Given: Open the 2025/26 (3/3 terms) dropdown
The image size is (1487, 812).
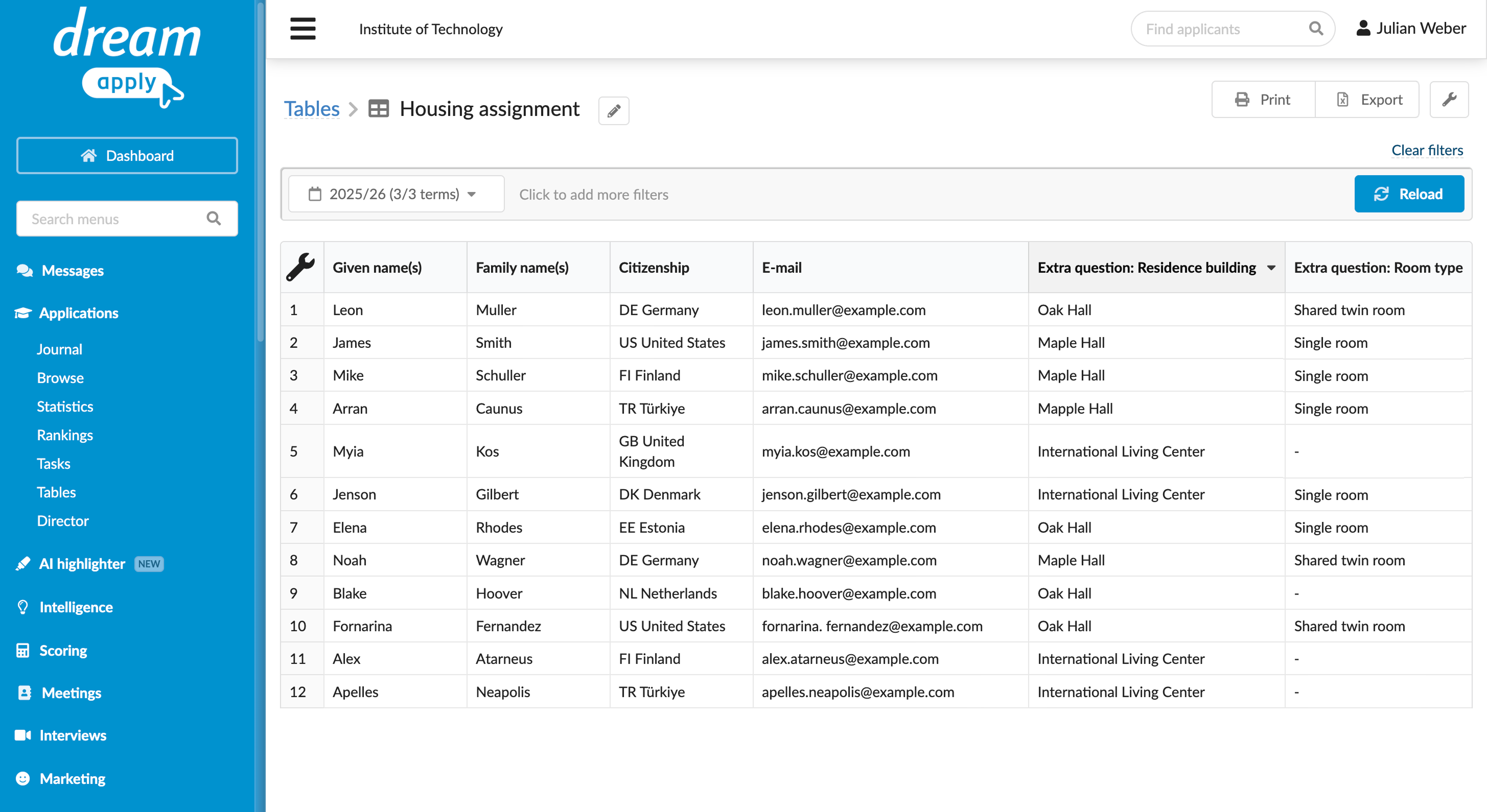Looking at the screenshot, I should (x=396, y=194).
